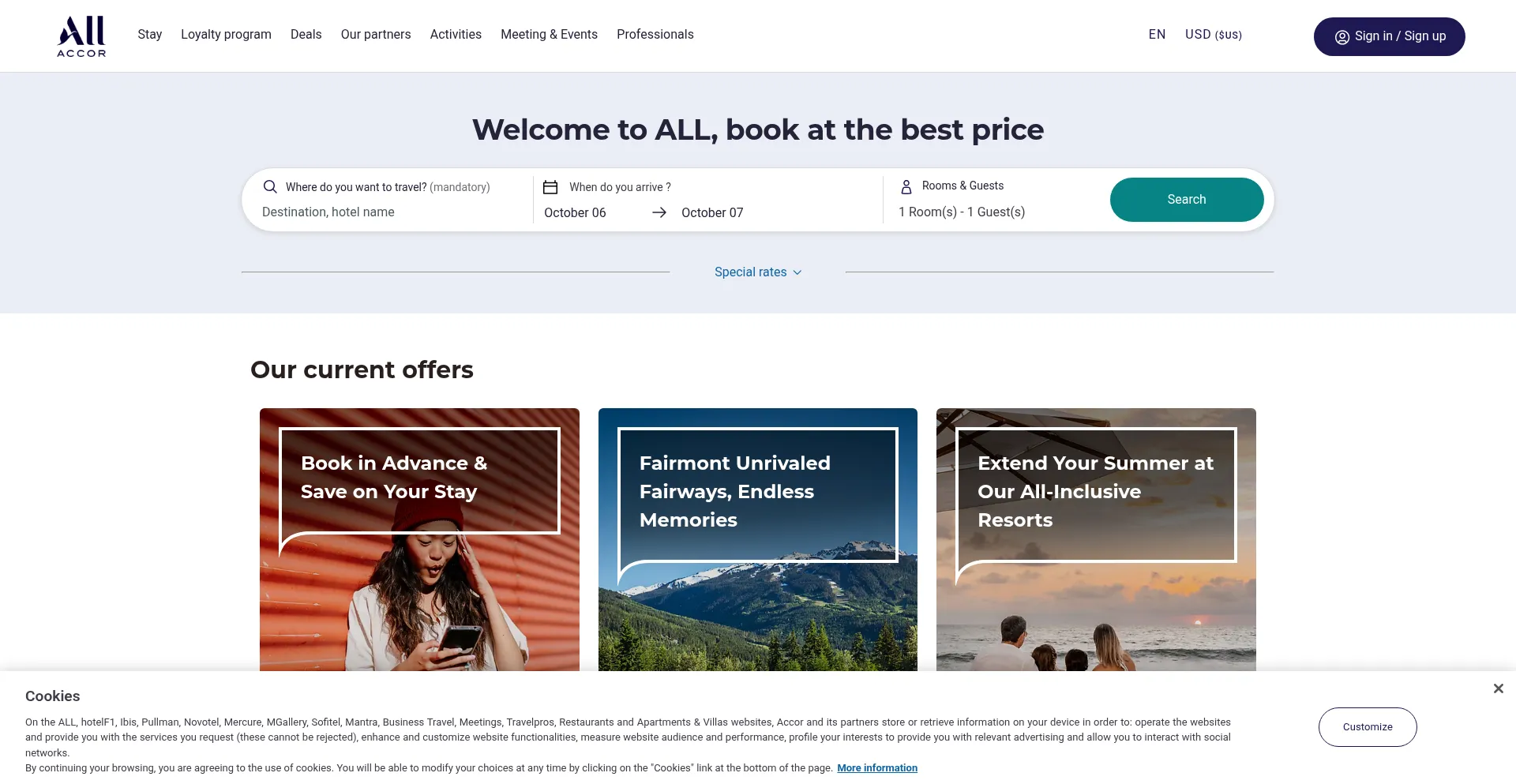Open the Loyalty program menu
This screenshot has height=784, width=1516.
(226, 35)
